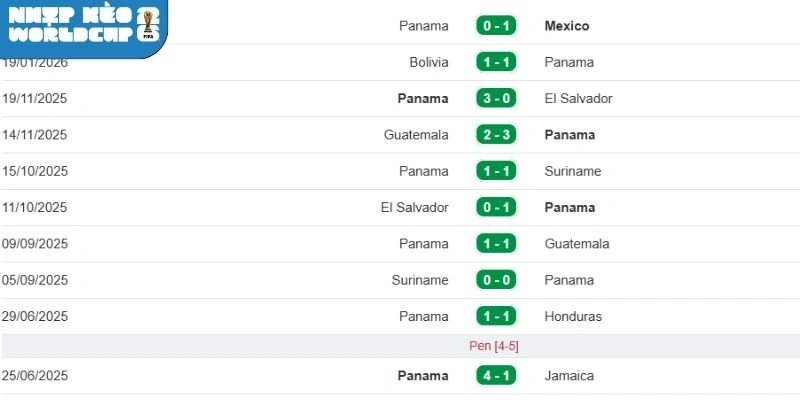Select the Jamaica team name

(569, 376)
